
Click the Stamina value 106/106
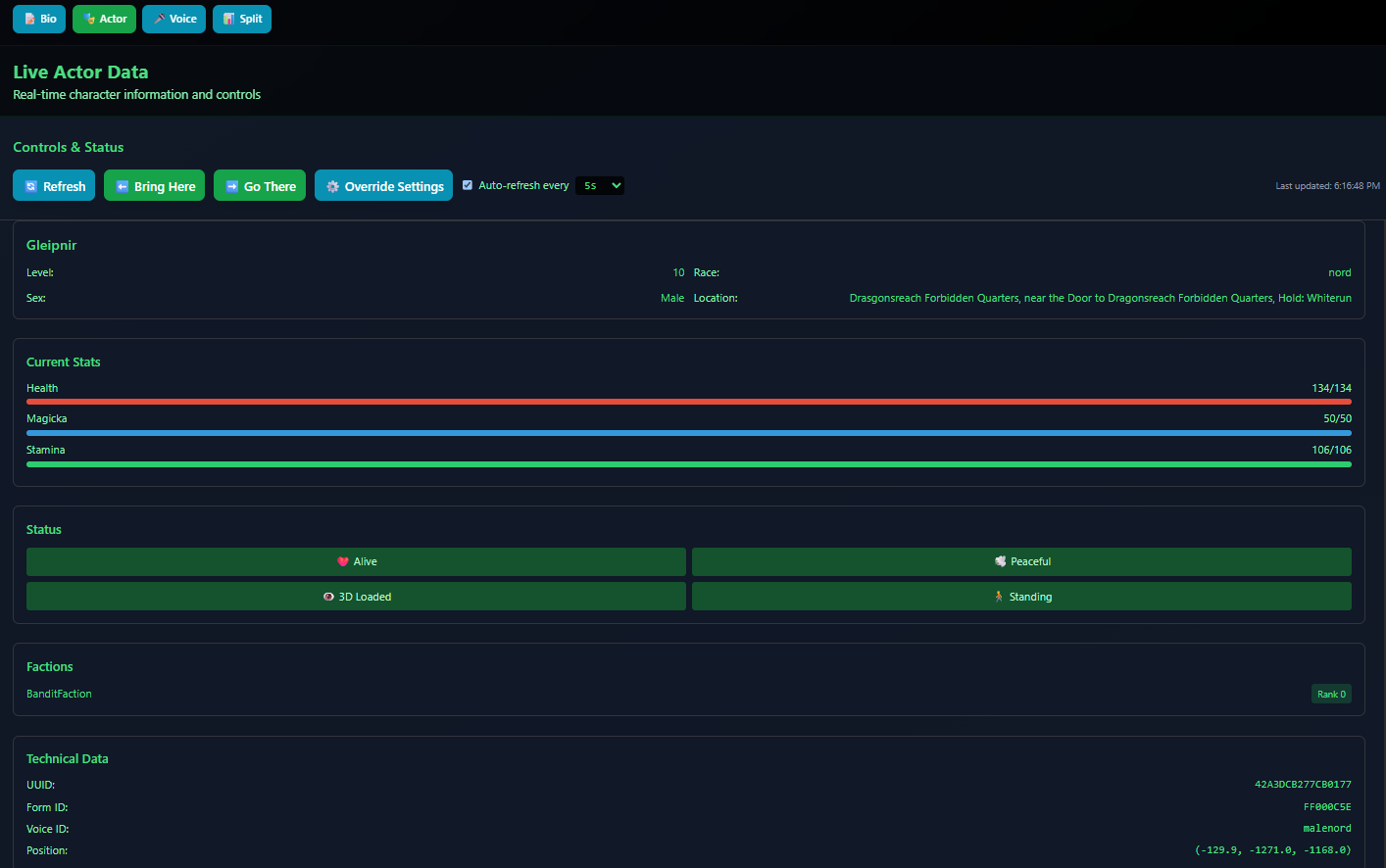tap(1331, 450)
